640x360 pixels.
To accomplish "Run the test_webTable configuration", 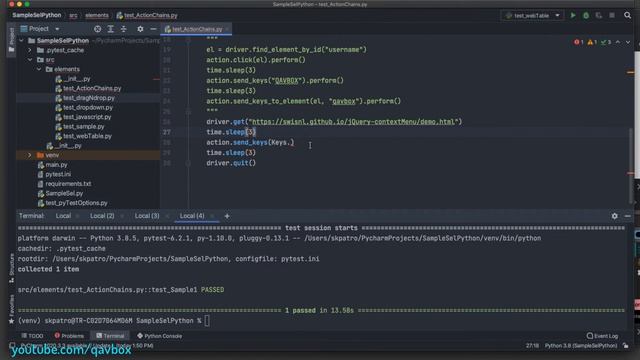I will coord(573,16).
